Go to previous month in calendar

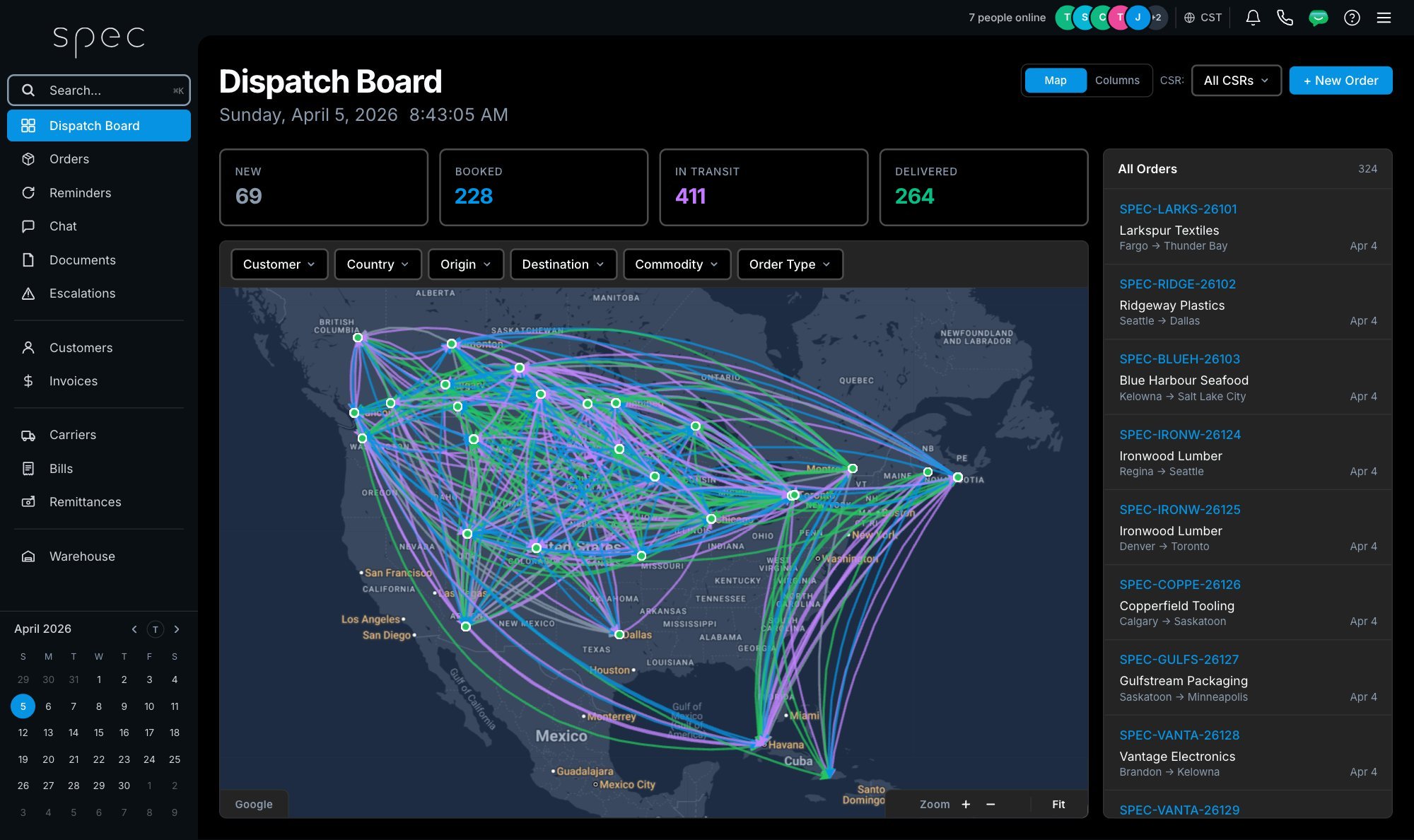click(134, 629)
